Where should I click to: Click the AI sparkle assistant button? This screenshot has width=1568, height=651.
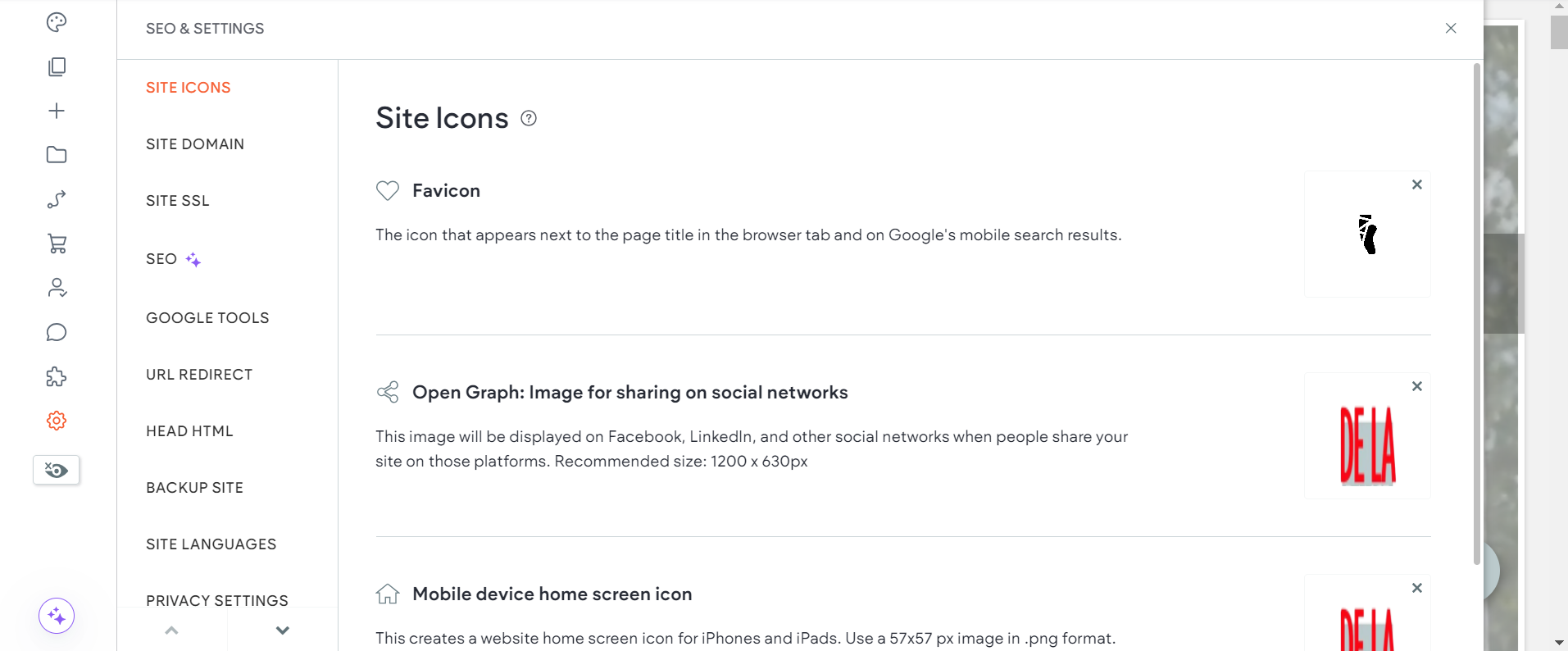tap(57, 616)
